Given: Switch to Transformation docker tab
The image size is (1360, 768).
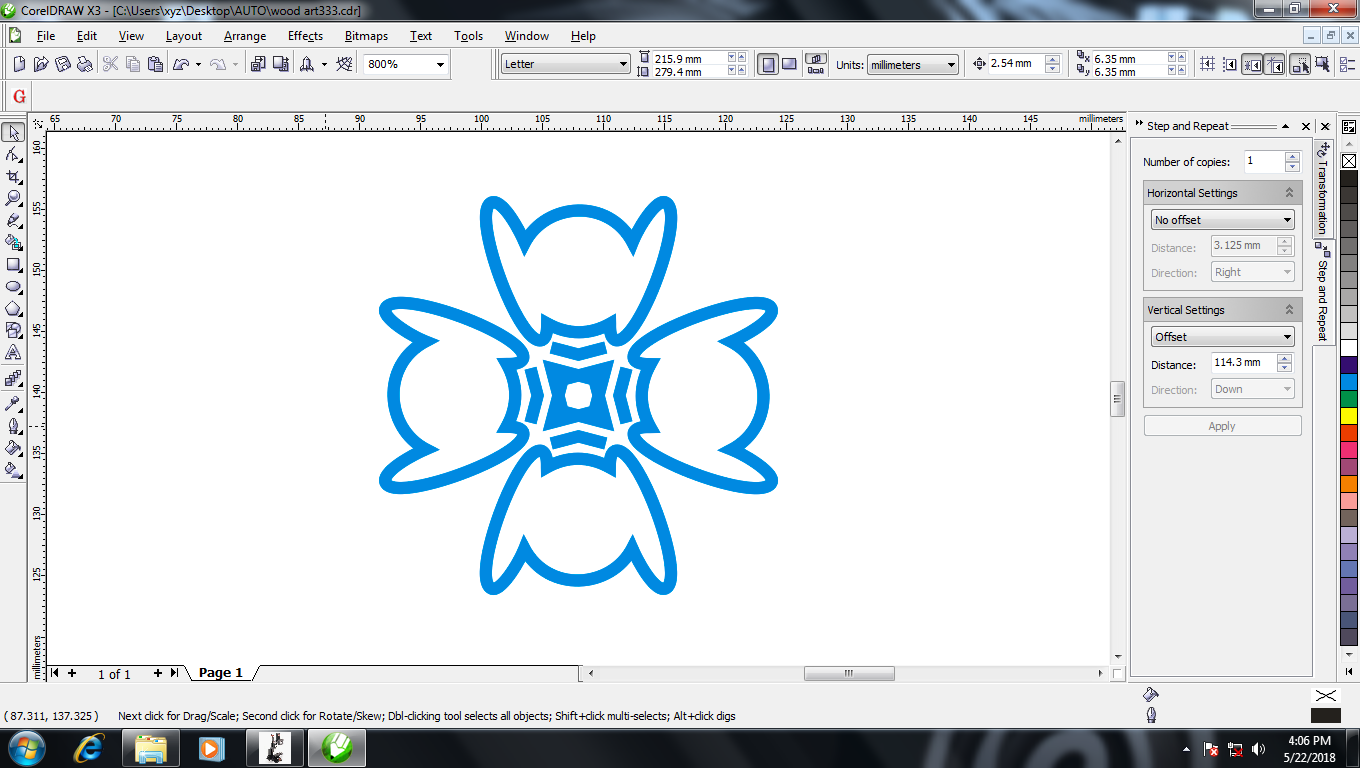Looking at the screenshot, I should tap(1322, 187).
